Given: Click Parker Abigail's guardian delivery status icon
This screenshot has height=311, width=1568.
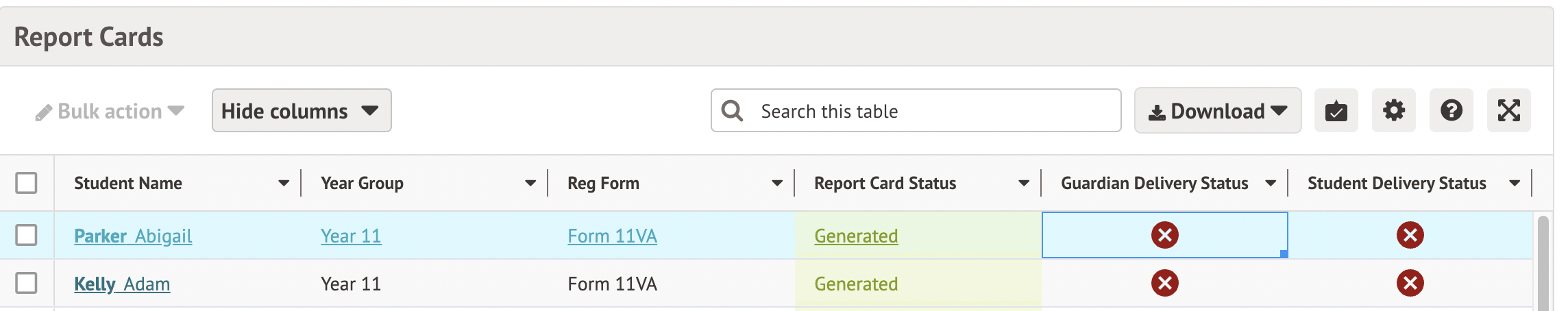Looking at the screenshot, I should click(x=1164, y=235).
